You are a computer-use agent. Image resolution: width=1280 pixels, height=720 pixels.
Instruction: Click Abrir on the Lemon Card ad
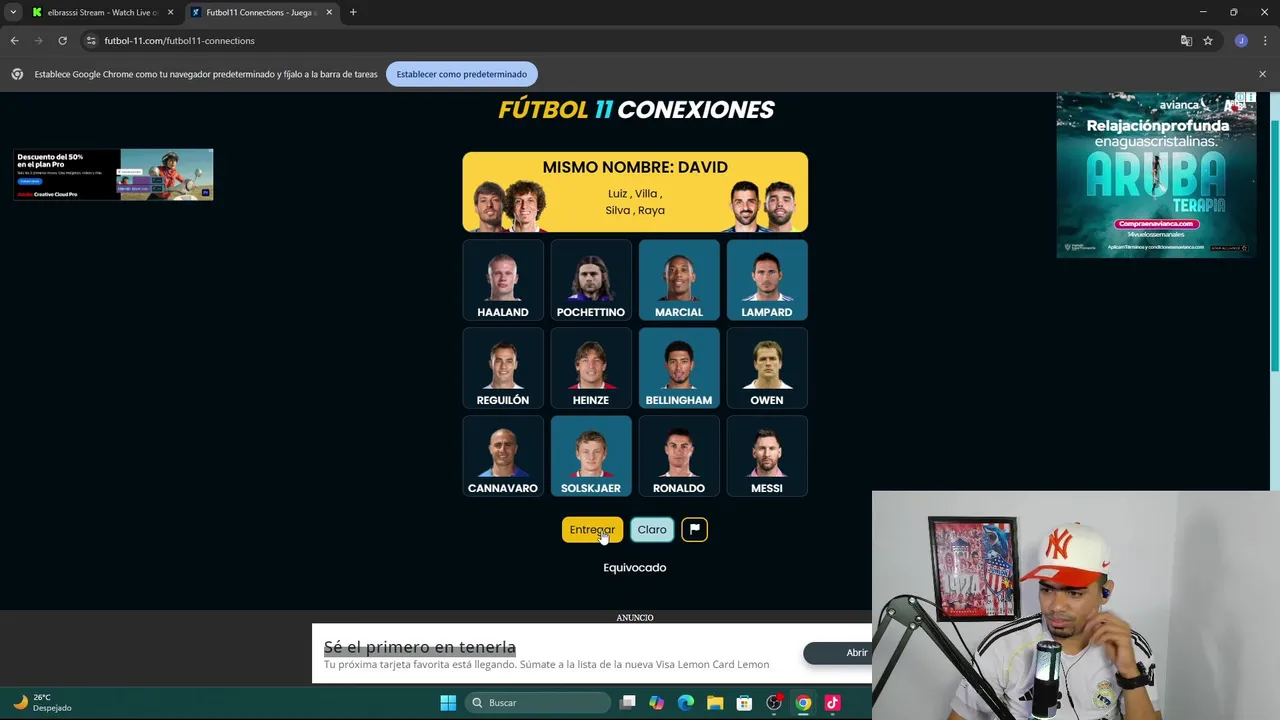pyautogui.click(x=855, y=653)
